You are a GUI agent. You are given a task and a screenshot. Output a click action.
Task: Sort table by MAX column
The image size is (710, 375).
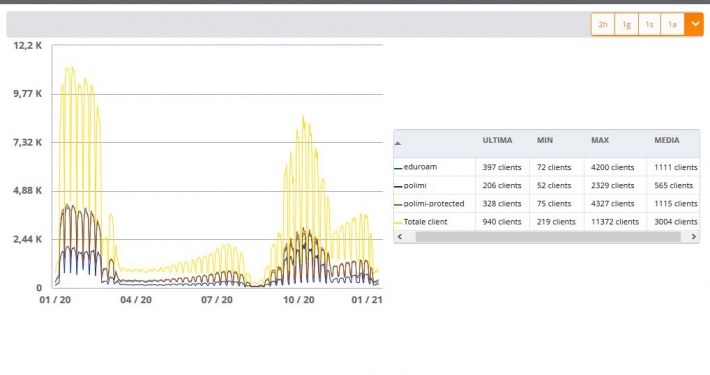pos(600,140)
